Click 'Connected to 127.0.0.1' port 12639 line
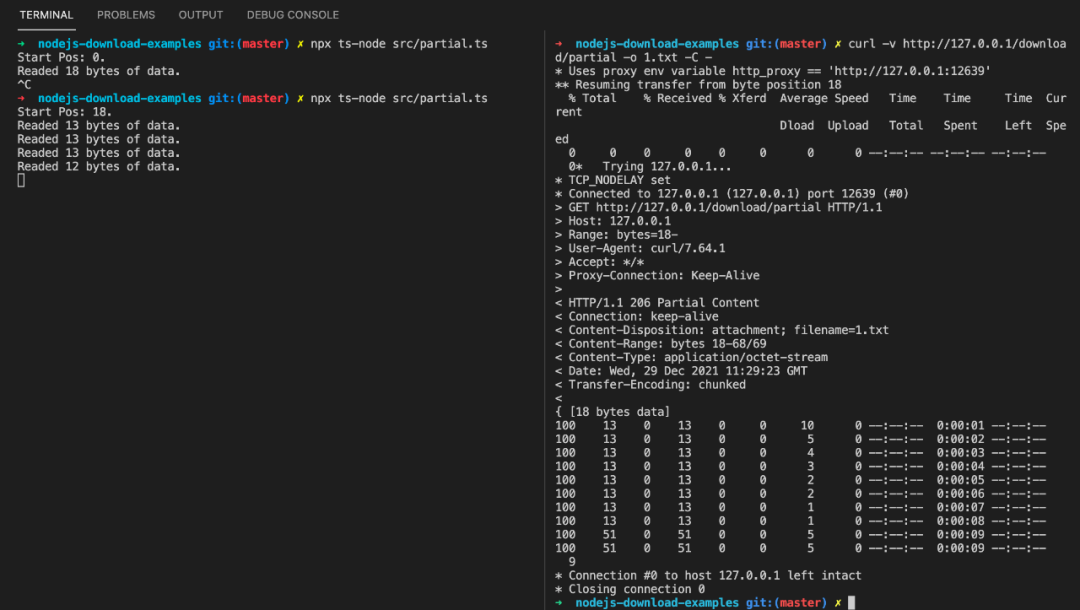Image resolution: width=1080 pixels, height=610 pixels. pos(732,194)
